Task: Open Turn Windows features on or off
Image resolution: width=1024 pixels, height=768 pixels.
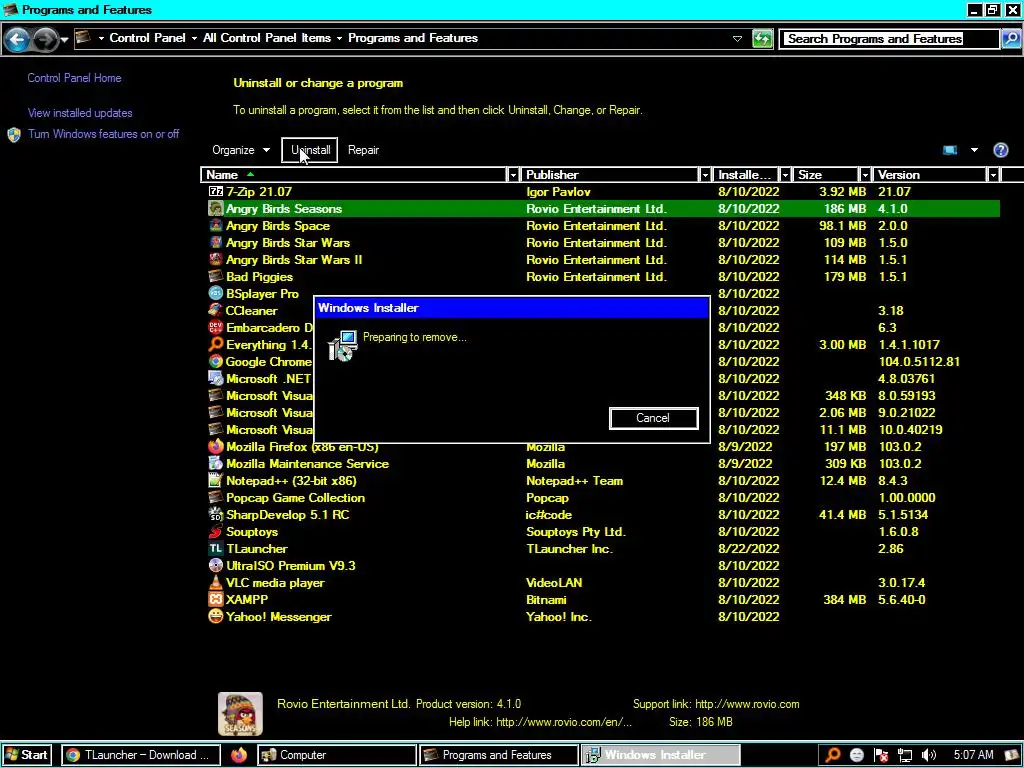Action: [103, 134]
